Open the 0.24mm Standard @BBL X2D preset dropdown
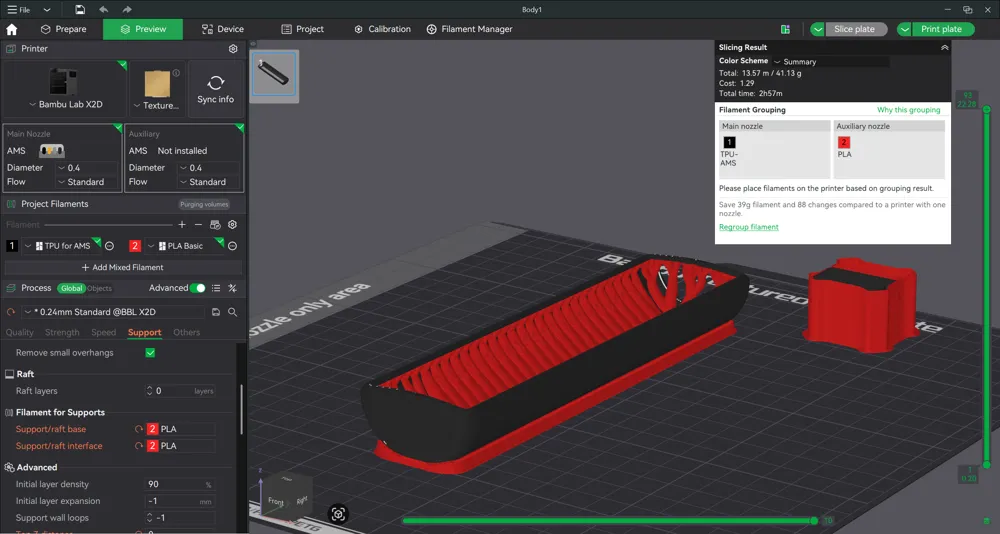Image resolution: width=1000 pixels, height=534 pixels. point(114,312)
